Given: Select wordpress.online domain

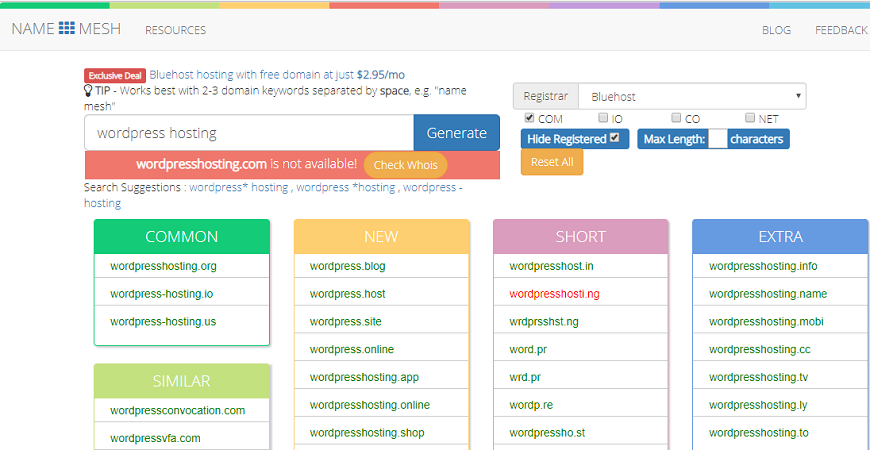Looking at the screenshot, I should [352, 350].
